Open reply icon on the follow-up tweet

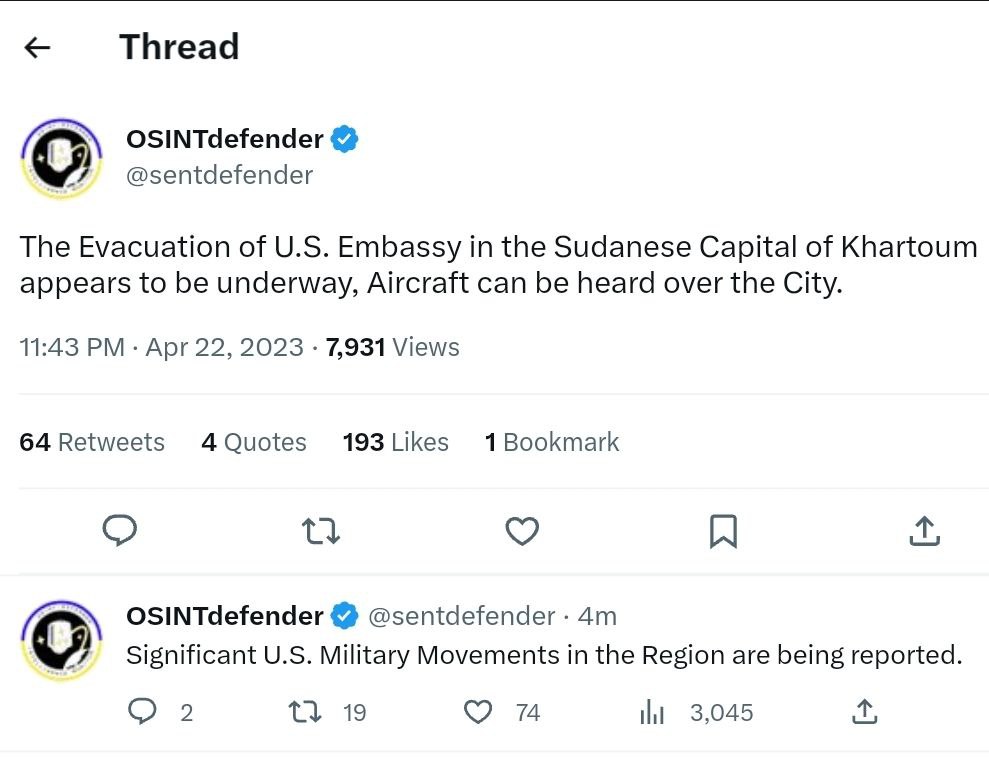142,712
